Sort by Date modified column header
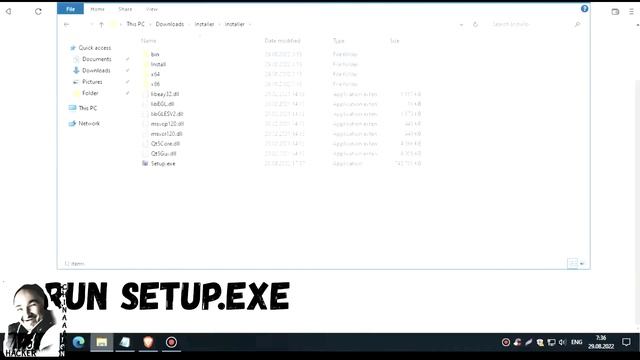Viewport: 640px width, 360px height. point(282,41)
